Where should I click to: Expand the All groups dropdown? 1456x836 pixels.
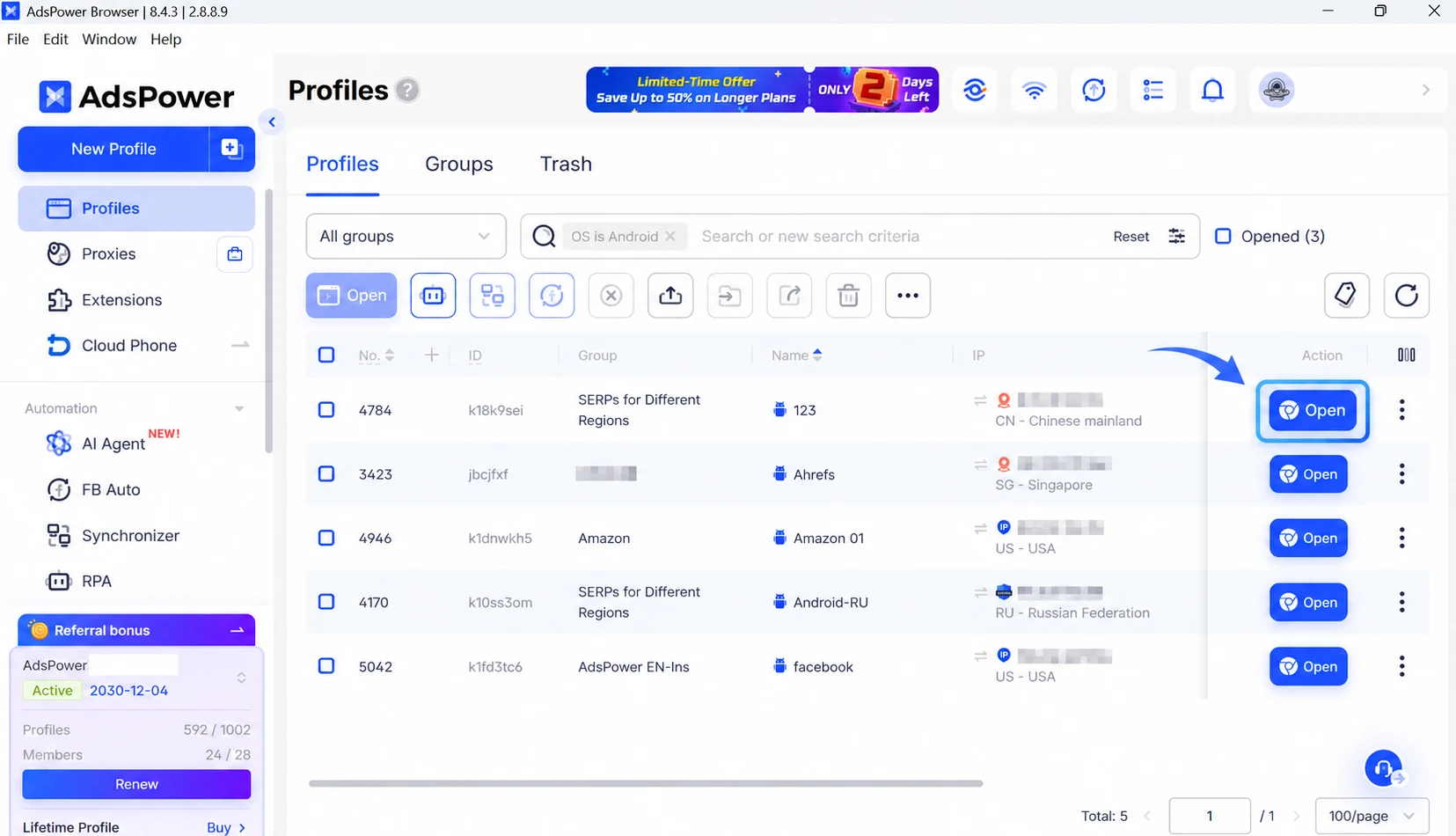click(406, 236)
